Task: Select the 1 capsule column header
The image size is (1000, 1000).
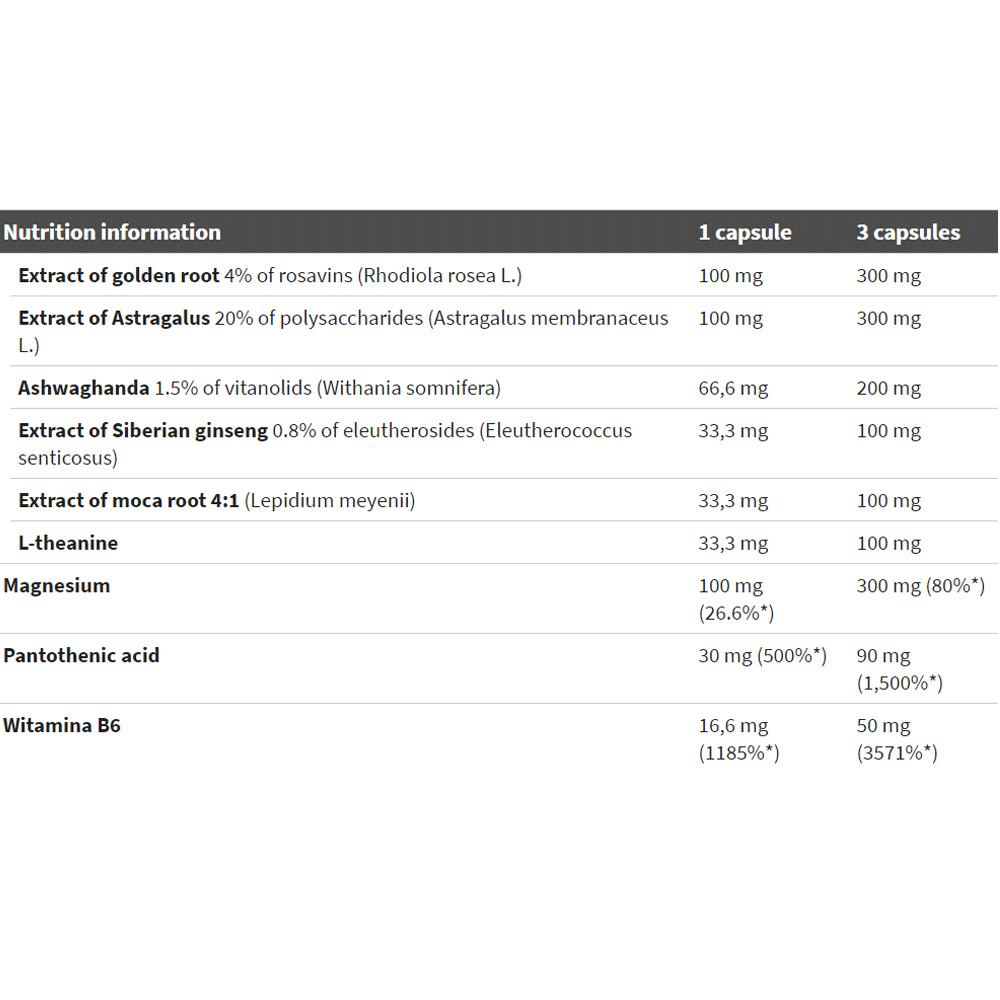Action: click(745, 232)
